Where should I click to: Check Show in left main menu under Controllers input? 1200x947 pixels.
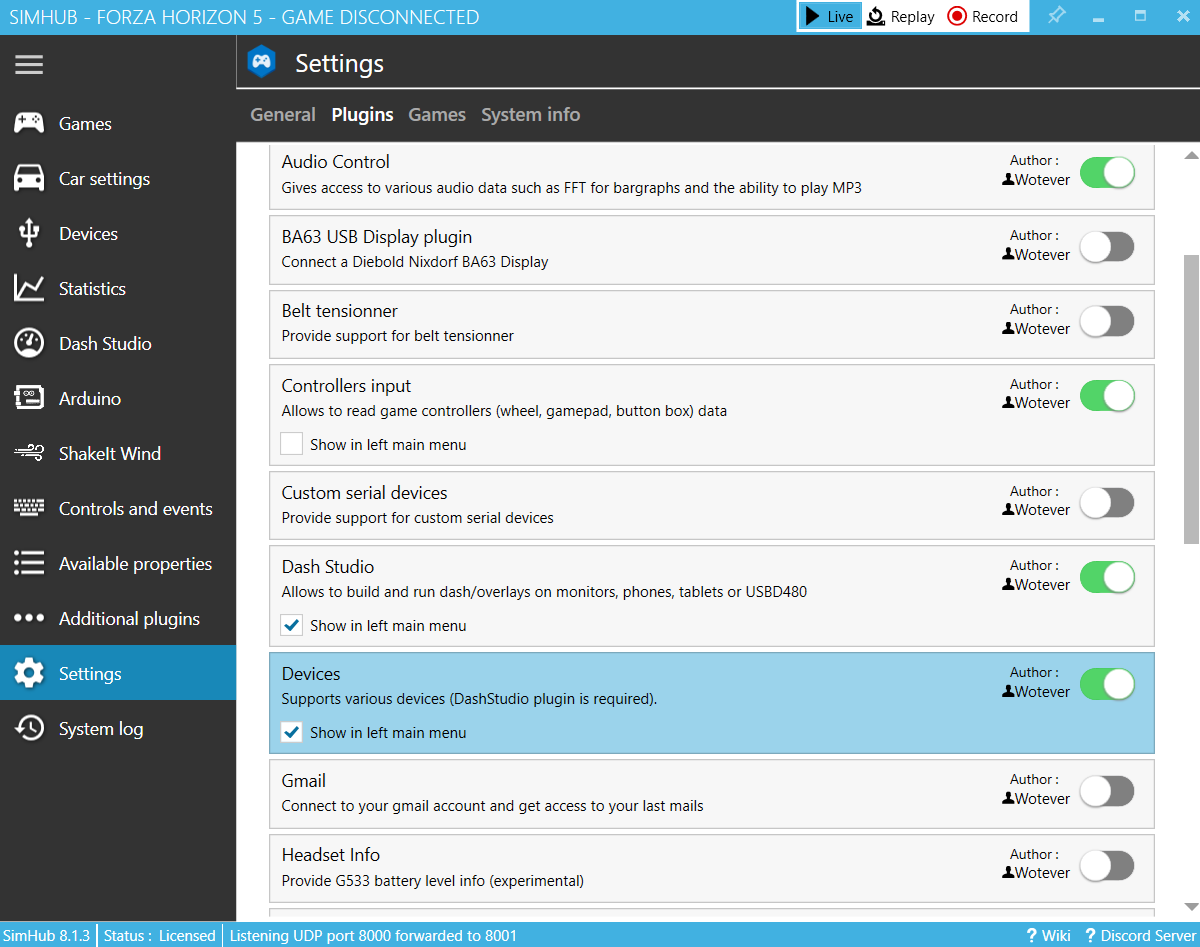tap(292, 444)
